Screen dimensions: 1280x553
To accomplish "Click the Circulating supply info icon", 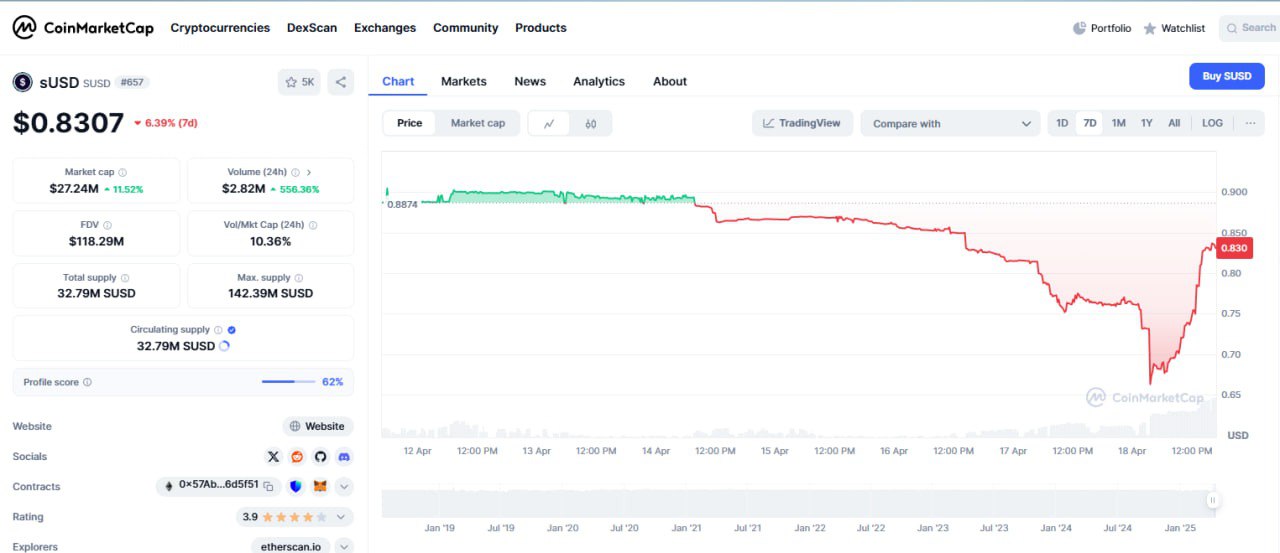I will point(218,330).
